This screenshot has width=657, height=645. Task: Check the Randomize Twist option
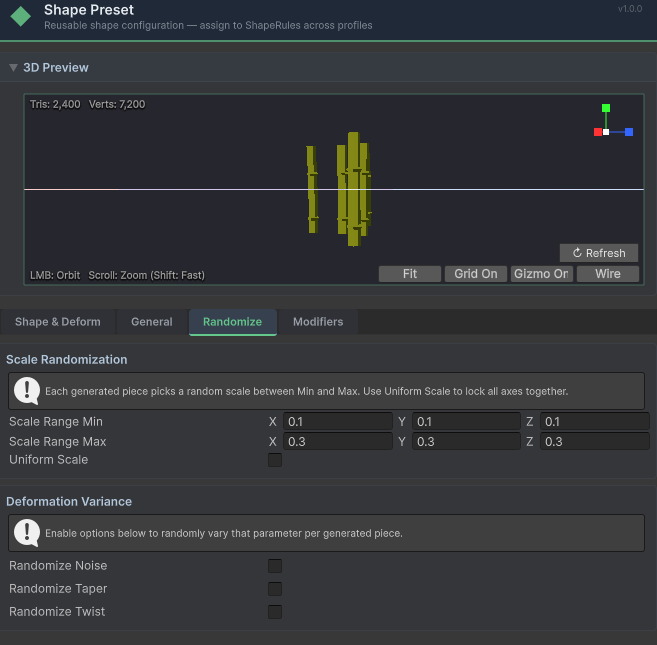(275, 612)
